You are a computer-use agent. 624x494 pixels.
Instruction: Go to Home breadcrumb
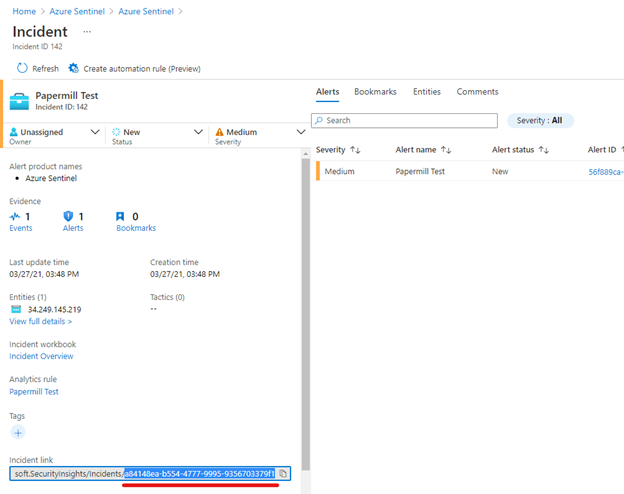[x=24, y=11]
